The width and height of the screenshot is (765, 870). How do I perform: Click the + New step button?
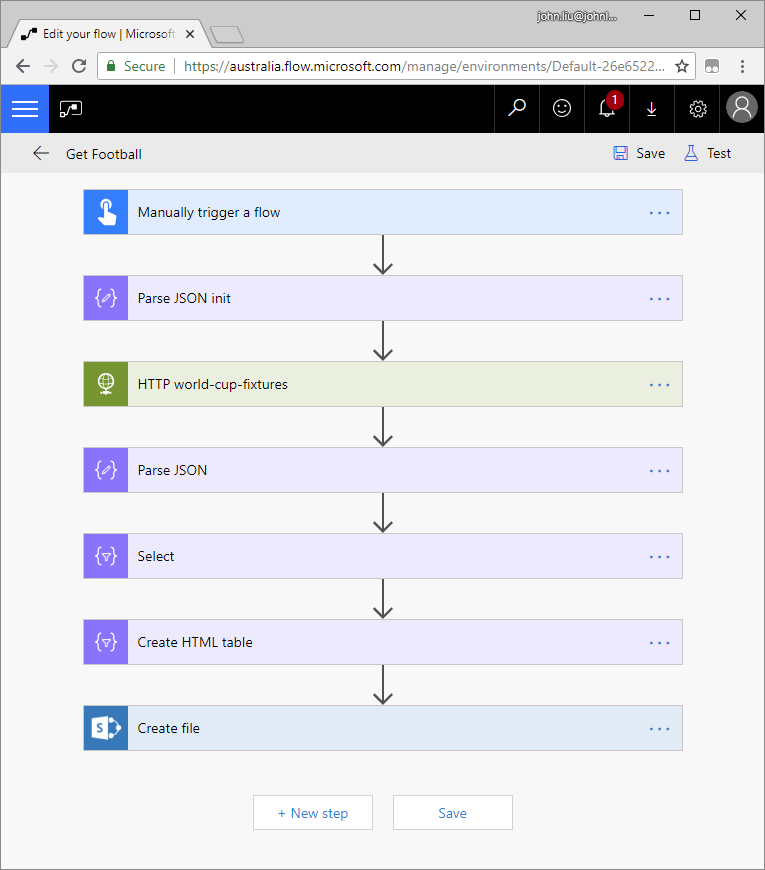(x=313, y=813)
